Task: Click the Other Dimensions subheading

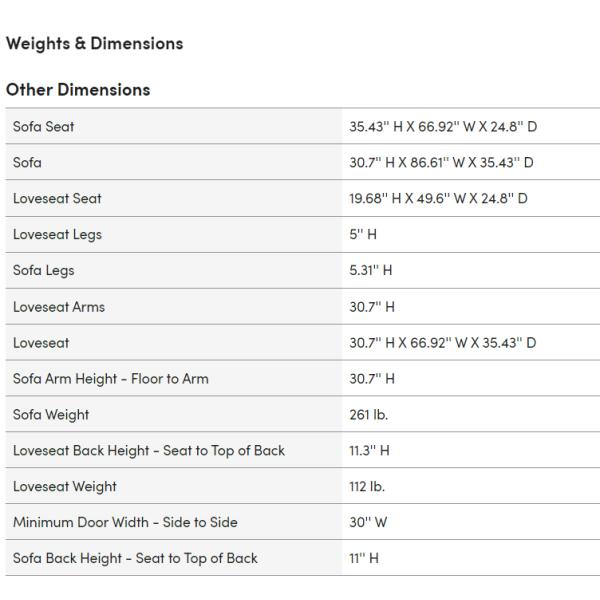Action: coord(78,90)
